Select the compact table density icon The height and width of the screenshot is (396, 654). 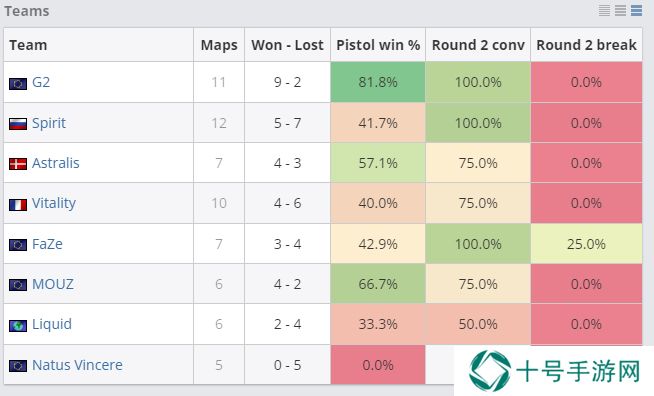[604, 10]
